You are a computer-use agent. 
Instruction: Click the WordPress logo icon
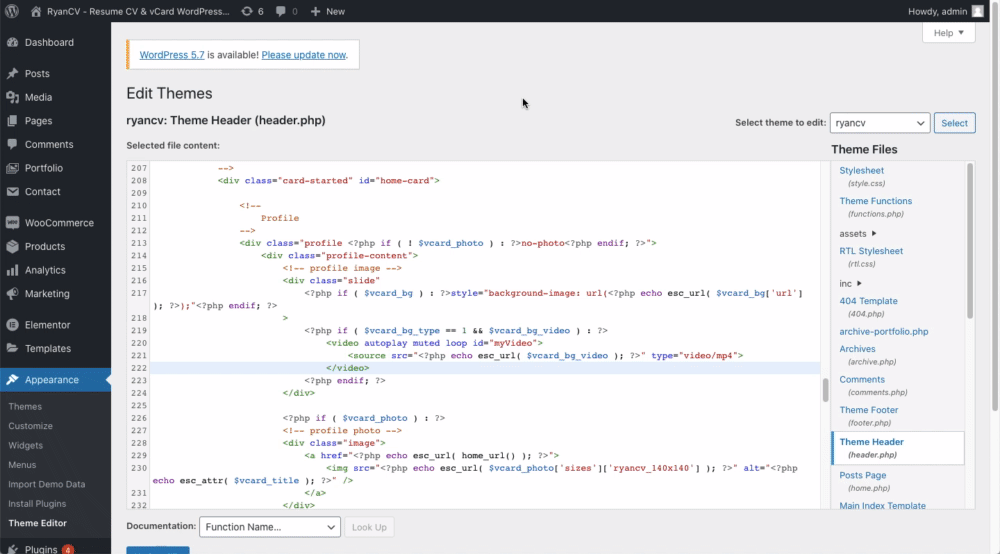12,11
